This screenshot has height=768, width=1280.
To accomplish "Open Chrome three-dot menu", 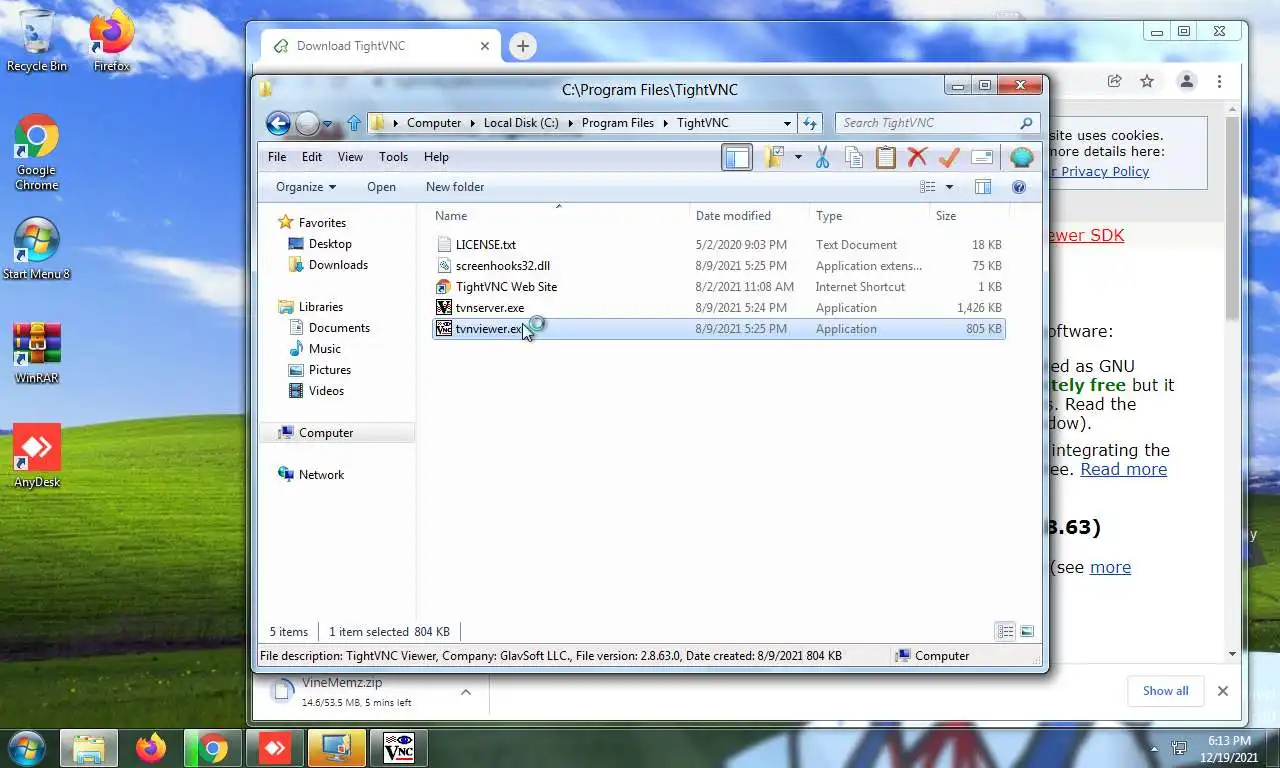I will click(x=1219, y=82).
